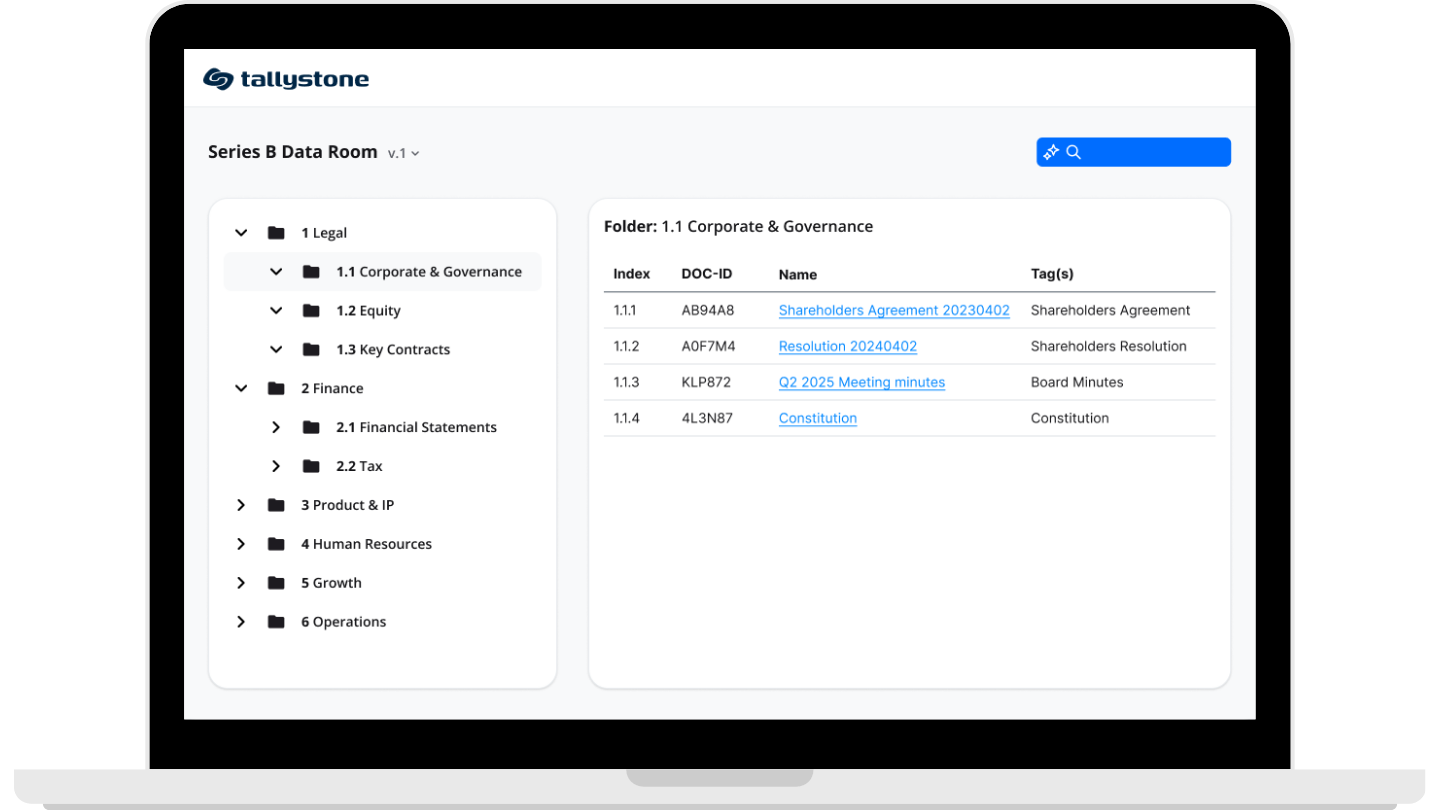Image resolution: width=1440 pixels, height=810 pixels.
Task: Focus the blue search input field
Action: [x=1133, y=152]
